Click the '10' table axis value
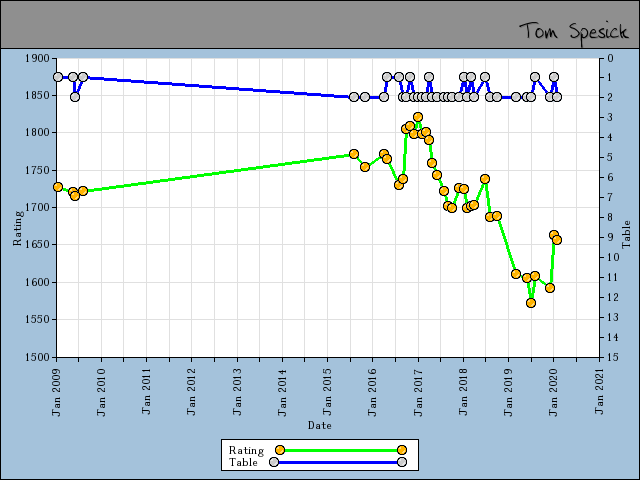 tap(613, 257)
